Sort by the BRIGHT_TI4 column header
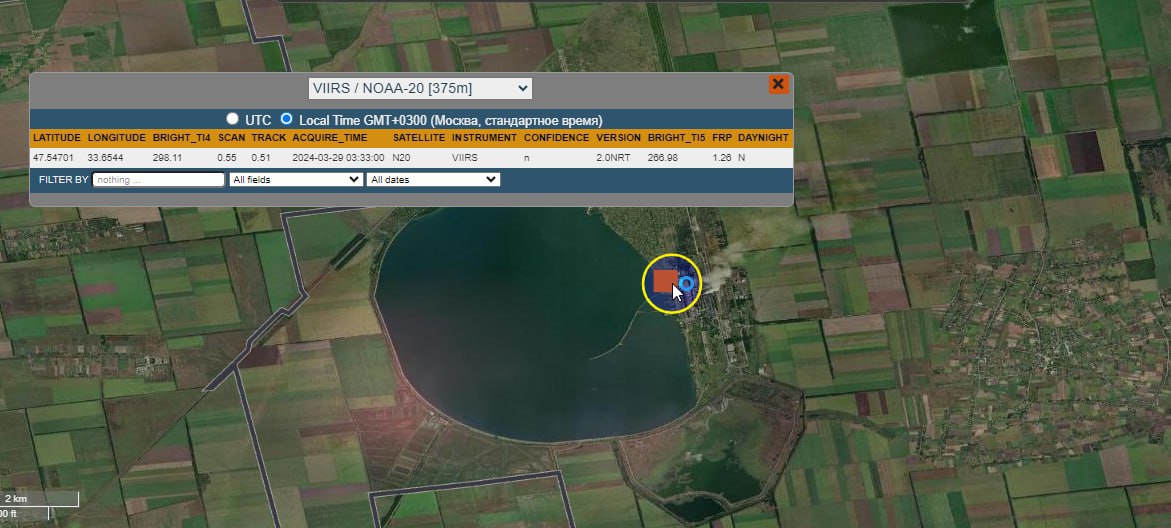The image size is (1171, 528). tap(181, 138)
